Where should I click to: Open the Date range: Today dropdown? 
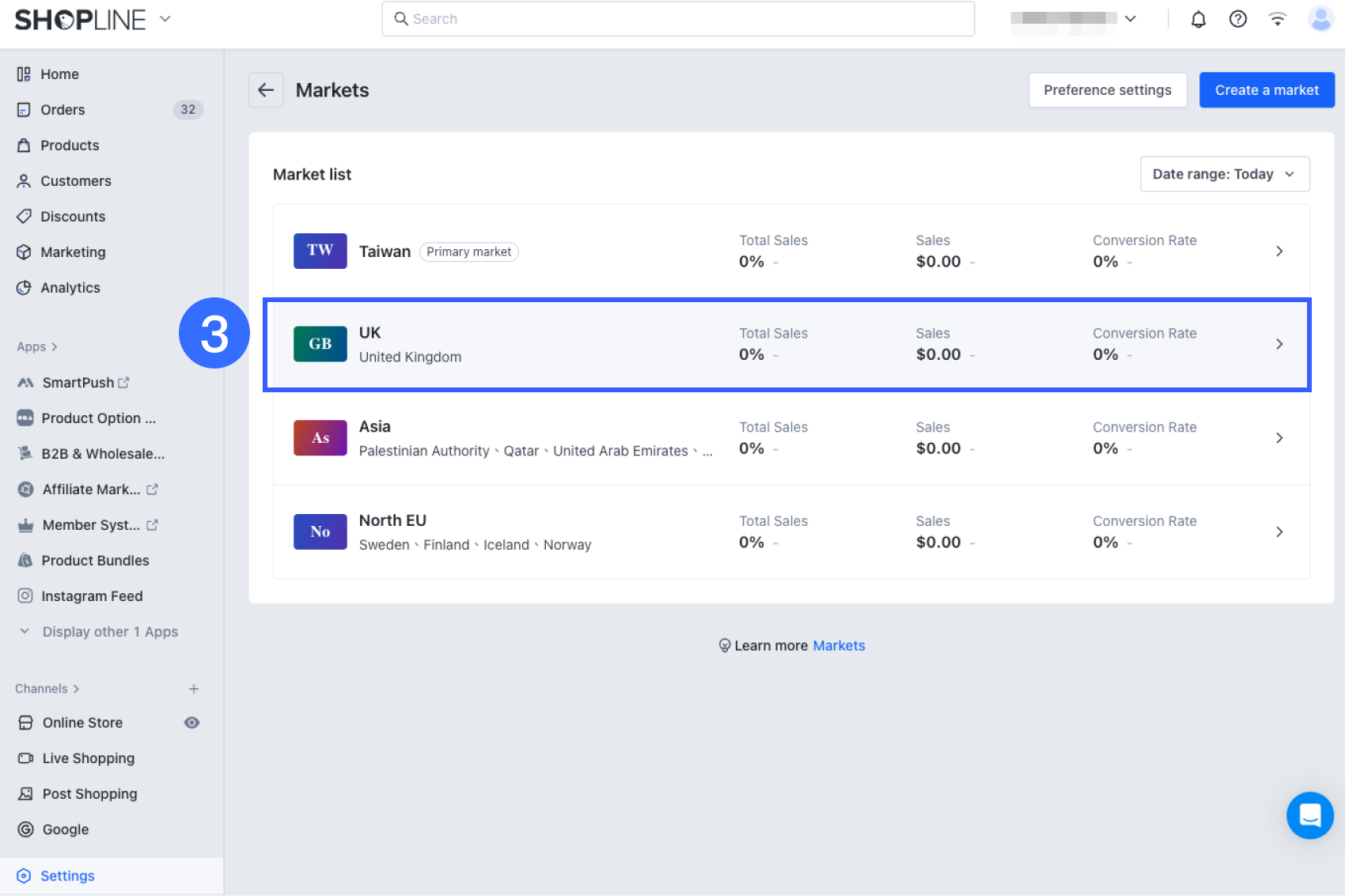[1225, 174]
